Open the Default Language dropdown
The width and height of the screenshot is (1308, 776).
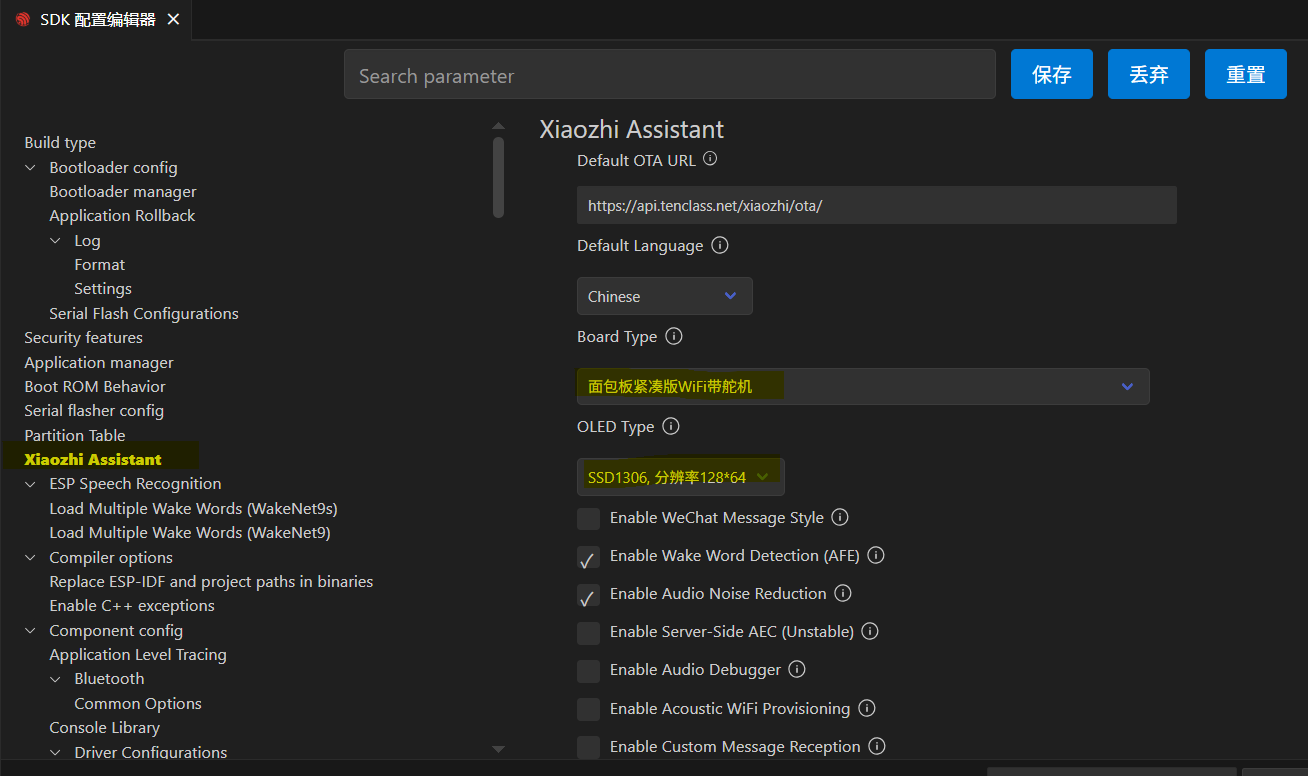click(664, 296)
